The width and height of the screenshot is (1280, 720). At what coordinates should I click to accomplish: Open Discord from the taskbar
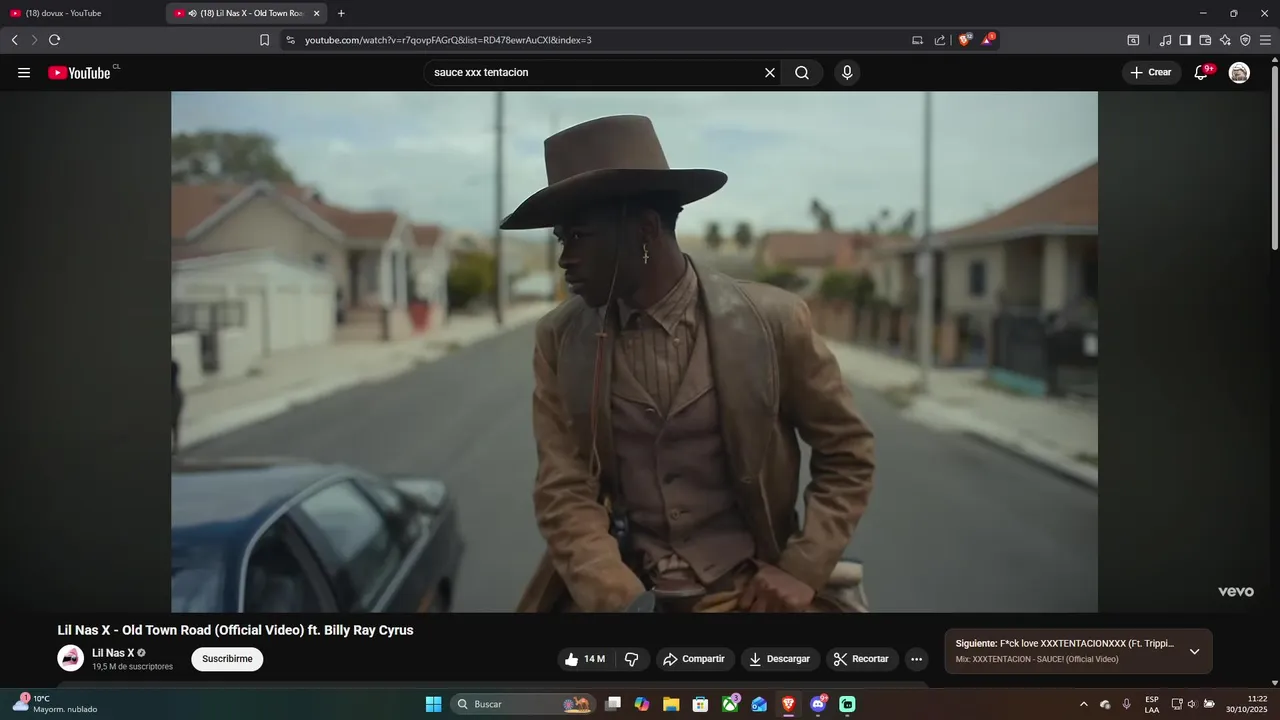pyautogui.click(x=818, y=704)
